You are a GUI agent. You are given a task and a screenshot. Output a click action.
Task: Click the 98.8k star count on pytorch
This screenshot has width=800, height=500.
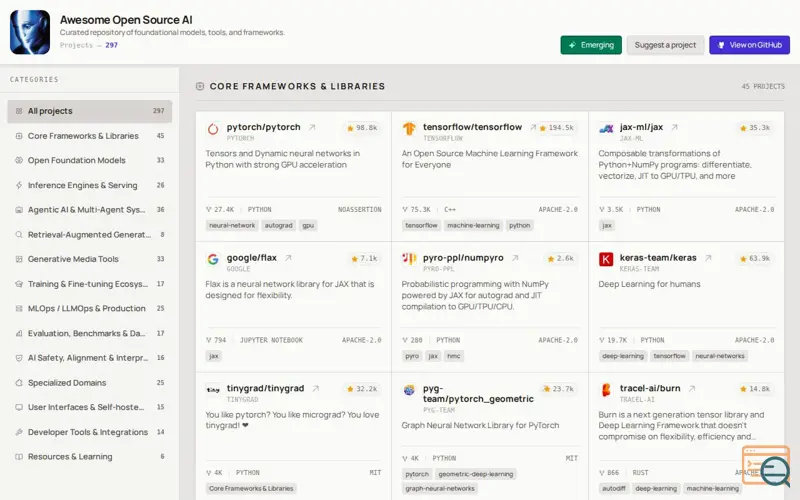click(362, 128)
